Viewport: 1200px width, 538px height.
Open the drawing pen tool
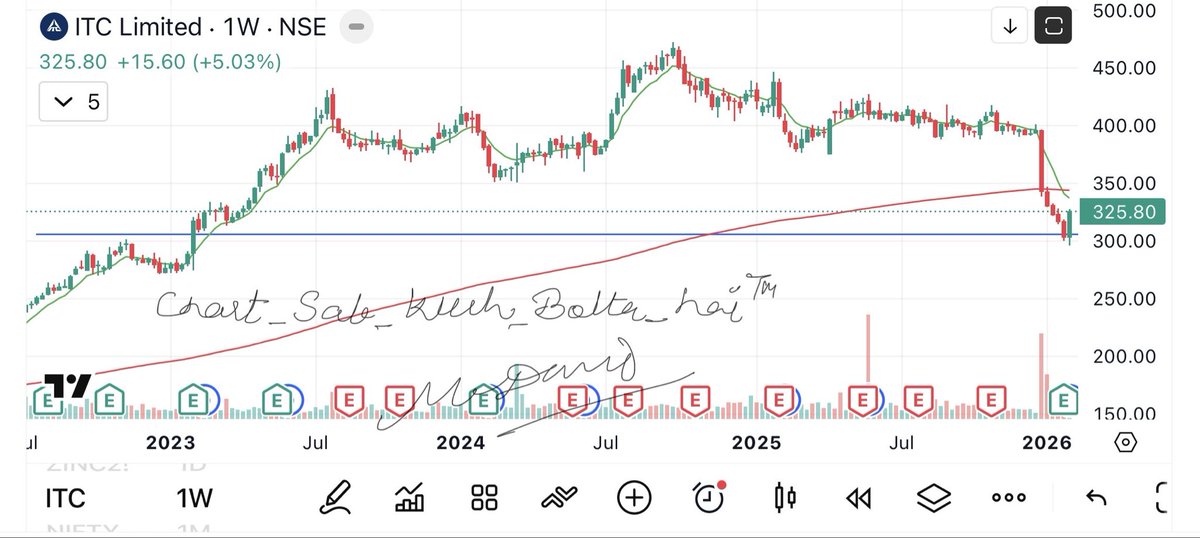(x=337, y=496)
